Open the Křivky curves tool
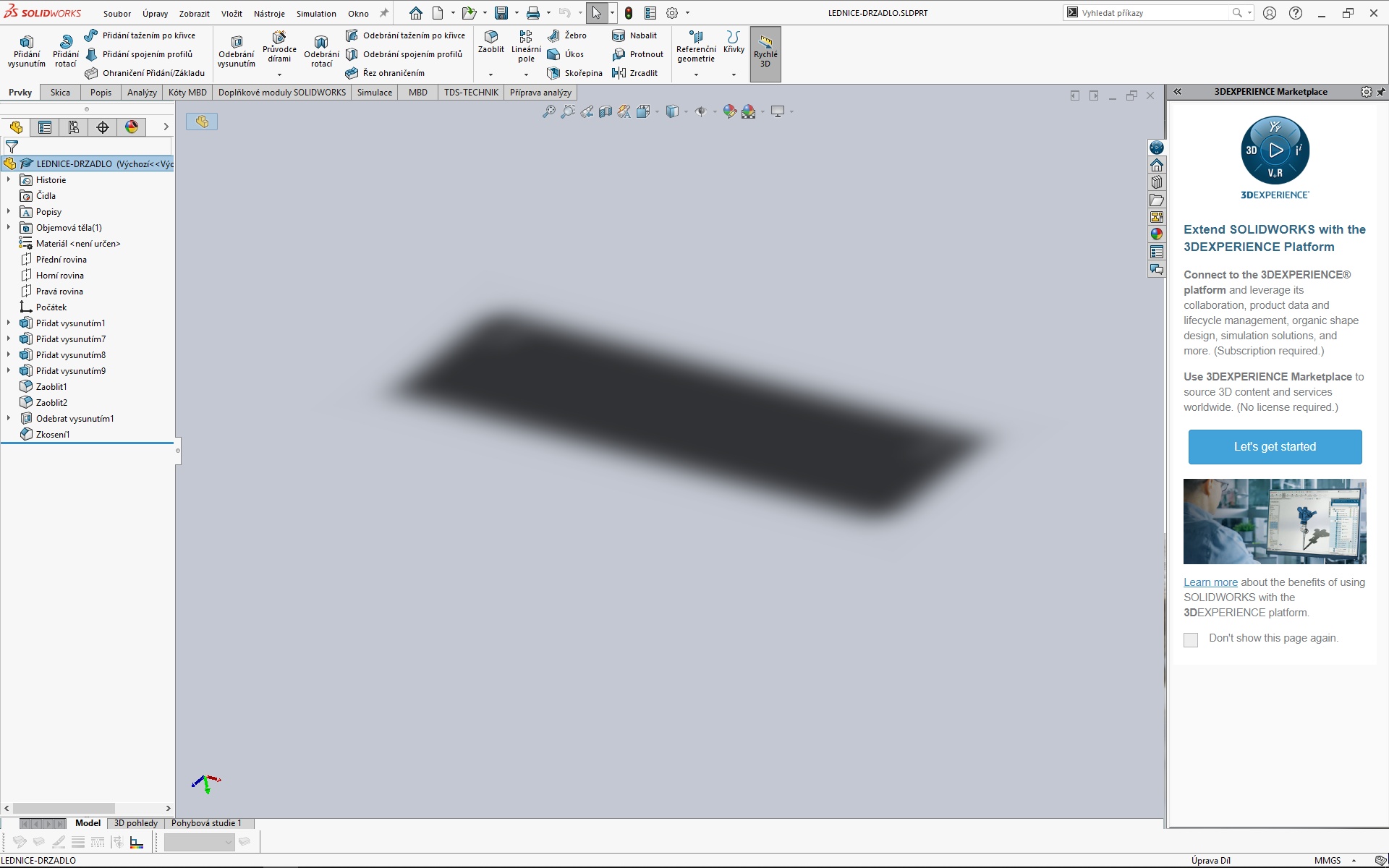 [734, 43]
